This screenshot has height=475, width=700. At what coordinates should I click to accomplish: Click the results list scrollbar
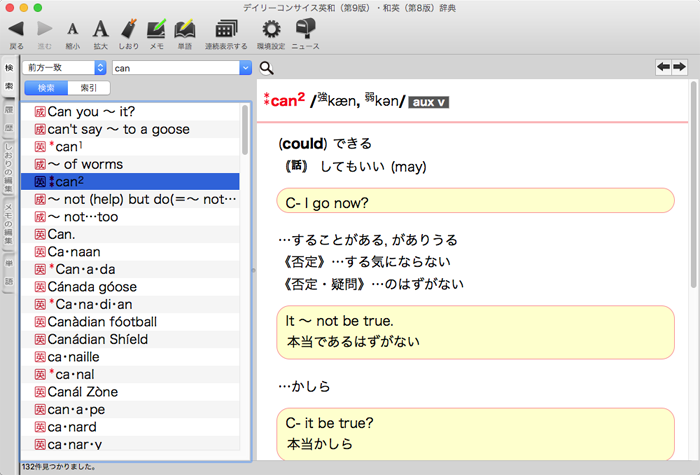pyautogui.click(x=245, y=130)
